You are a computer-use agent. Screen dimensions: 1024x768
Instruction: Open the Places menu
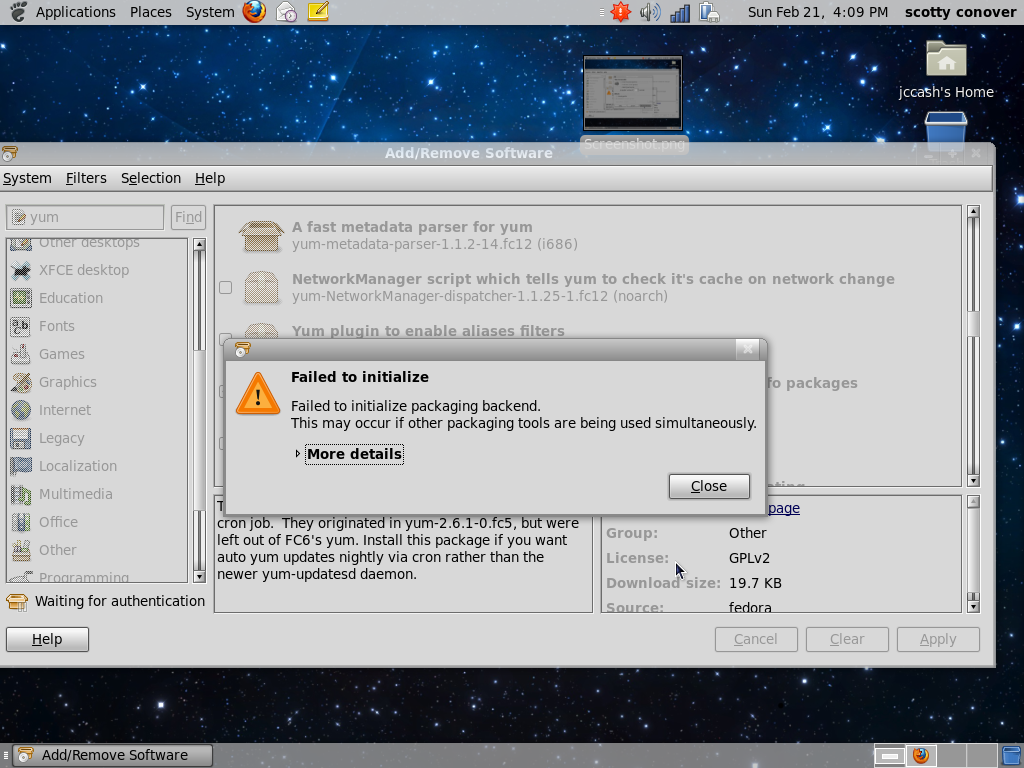coord(151,12)
